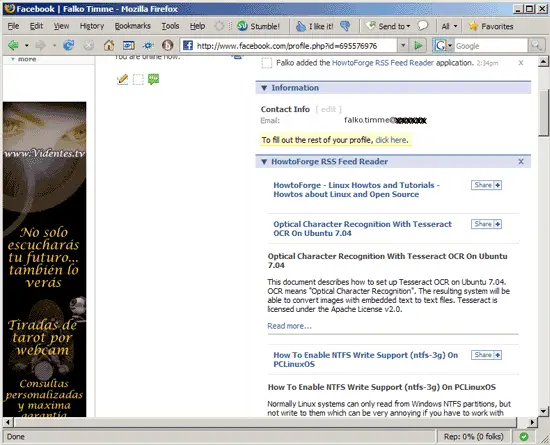Click the green Go arrow beside the address bar

click(418, 45)
